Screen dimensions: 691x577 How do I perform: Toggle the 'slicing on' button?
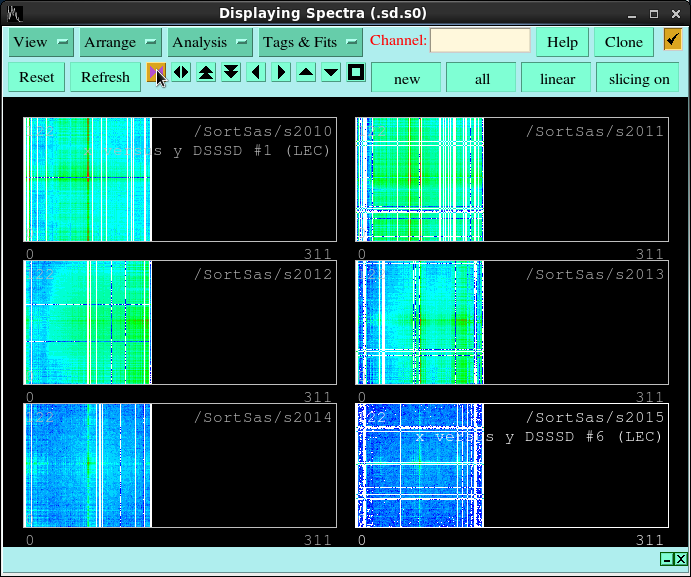(638, 78)
